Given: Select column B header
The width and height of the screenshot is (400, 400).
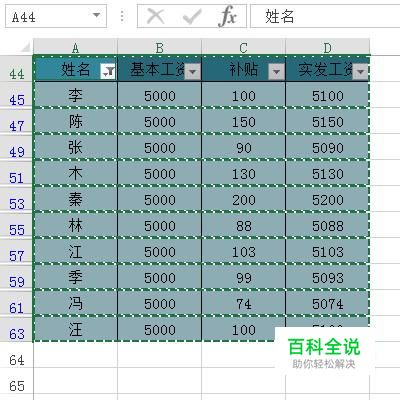Looking at the screenshot, I should point(159,48).
